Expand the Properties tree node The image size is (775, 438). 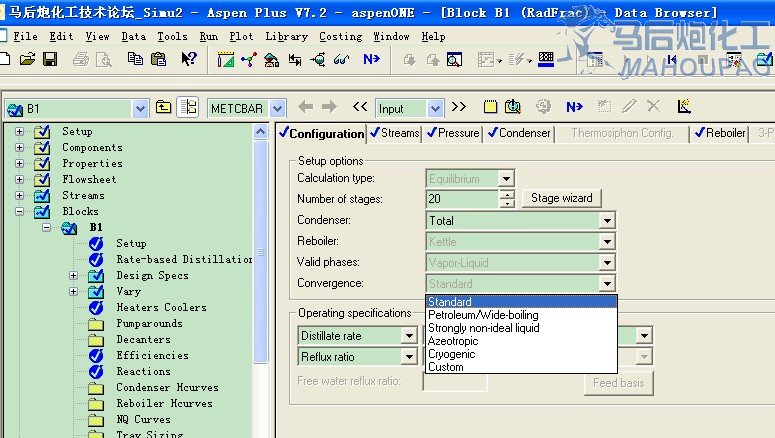click(x=19, y=163)
